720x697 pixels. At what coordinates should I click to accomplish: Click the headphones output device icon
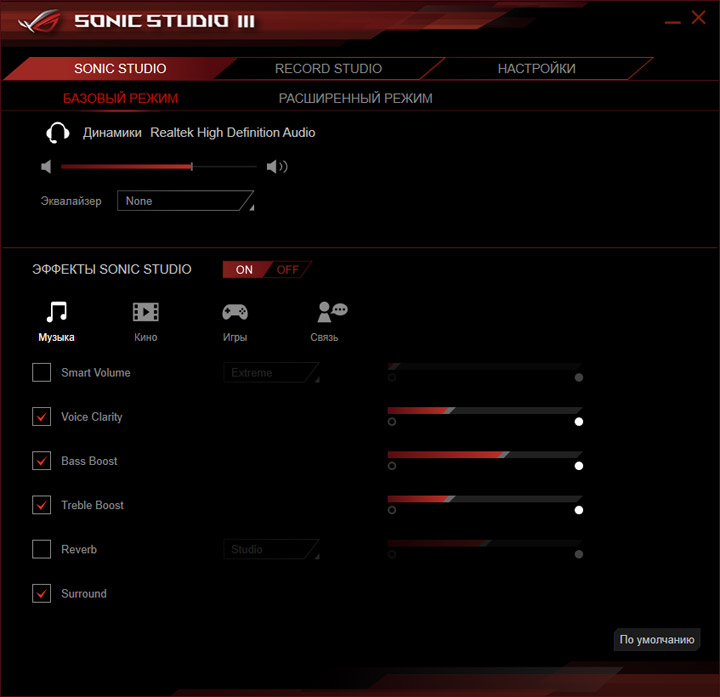tap(58, 133)
